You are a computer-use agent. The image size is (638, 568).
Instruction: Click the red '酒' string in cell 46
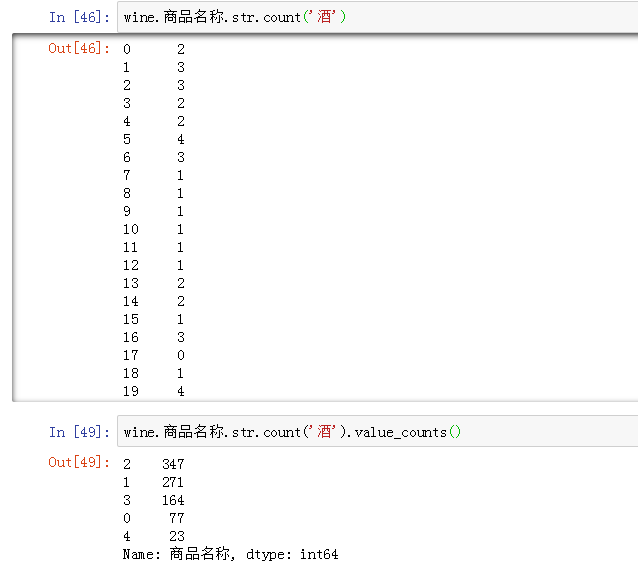point(325,17)
